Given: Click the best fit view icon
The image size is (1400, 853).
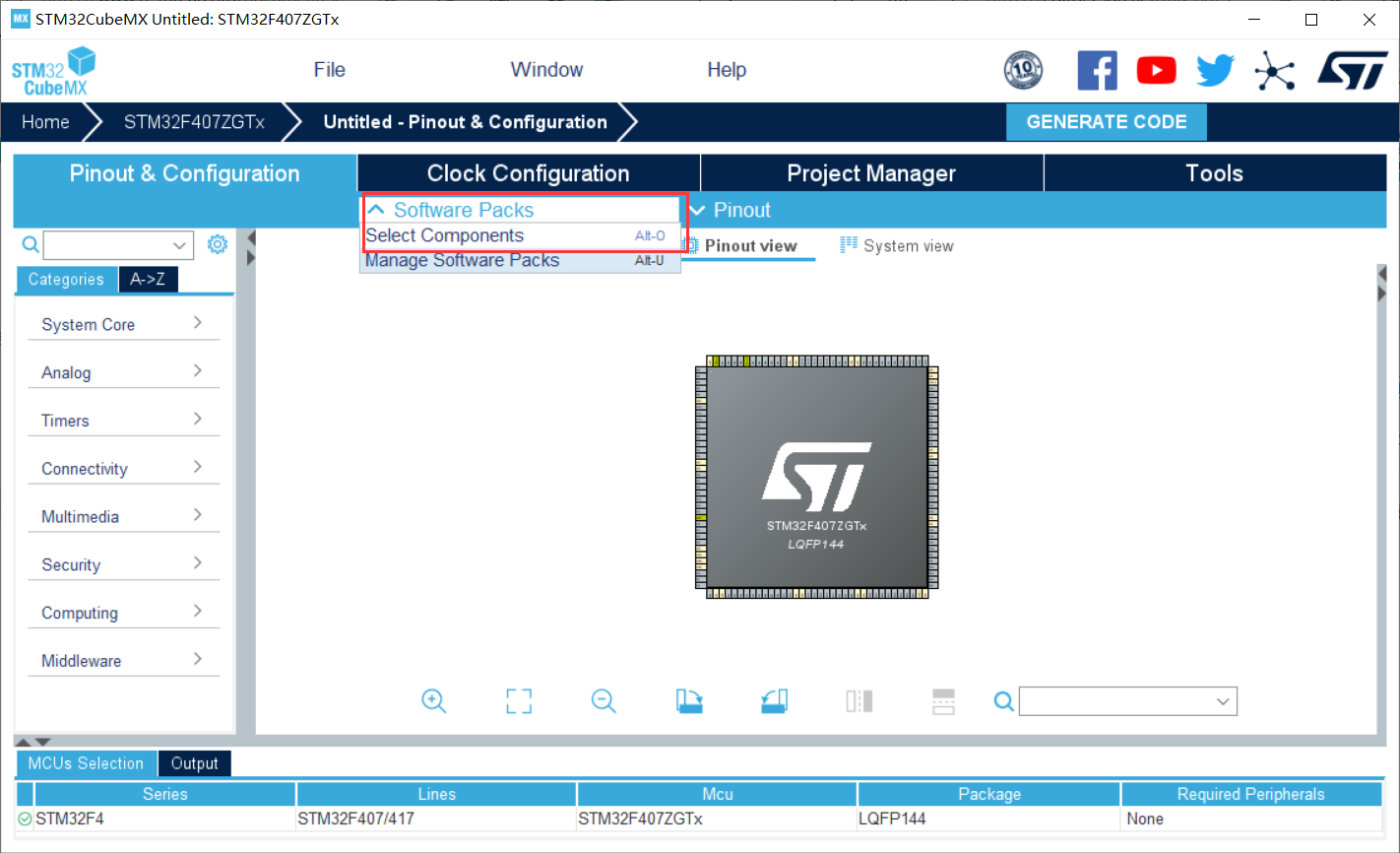Looking at the screenshot, I should coord(518,700).
